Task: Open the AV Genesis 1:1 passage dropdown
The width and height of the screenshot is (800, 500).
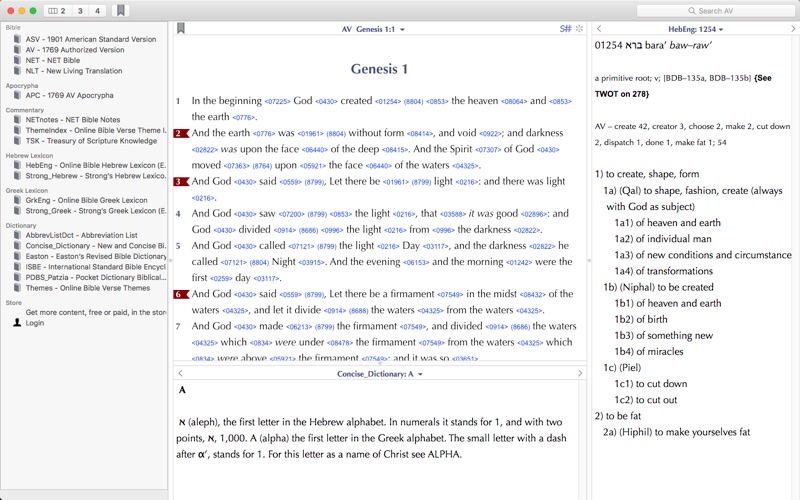Action: pos(374,30)
